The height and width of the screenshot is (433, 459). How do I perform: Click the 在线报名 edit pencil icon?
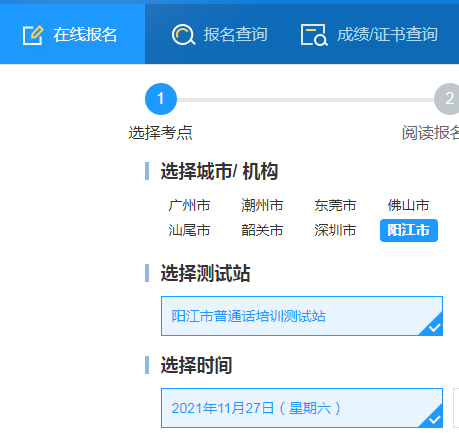(33, 35)
